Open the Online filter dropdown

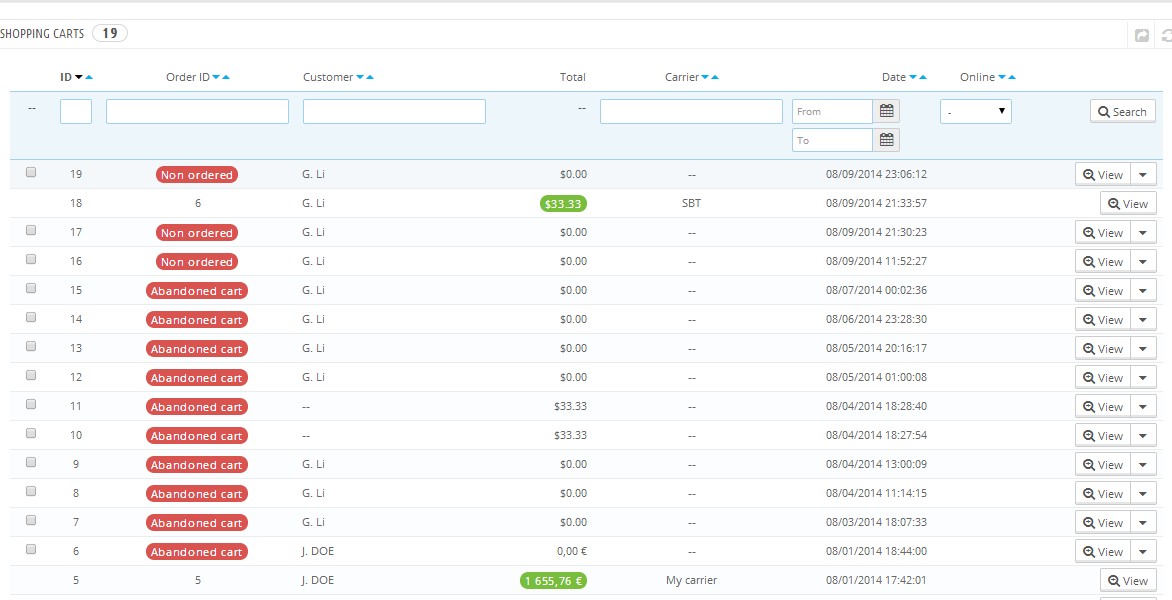(x=975, y=111)
